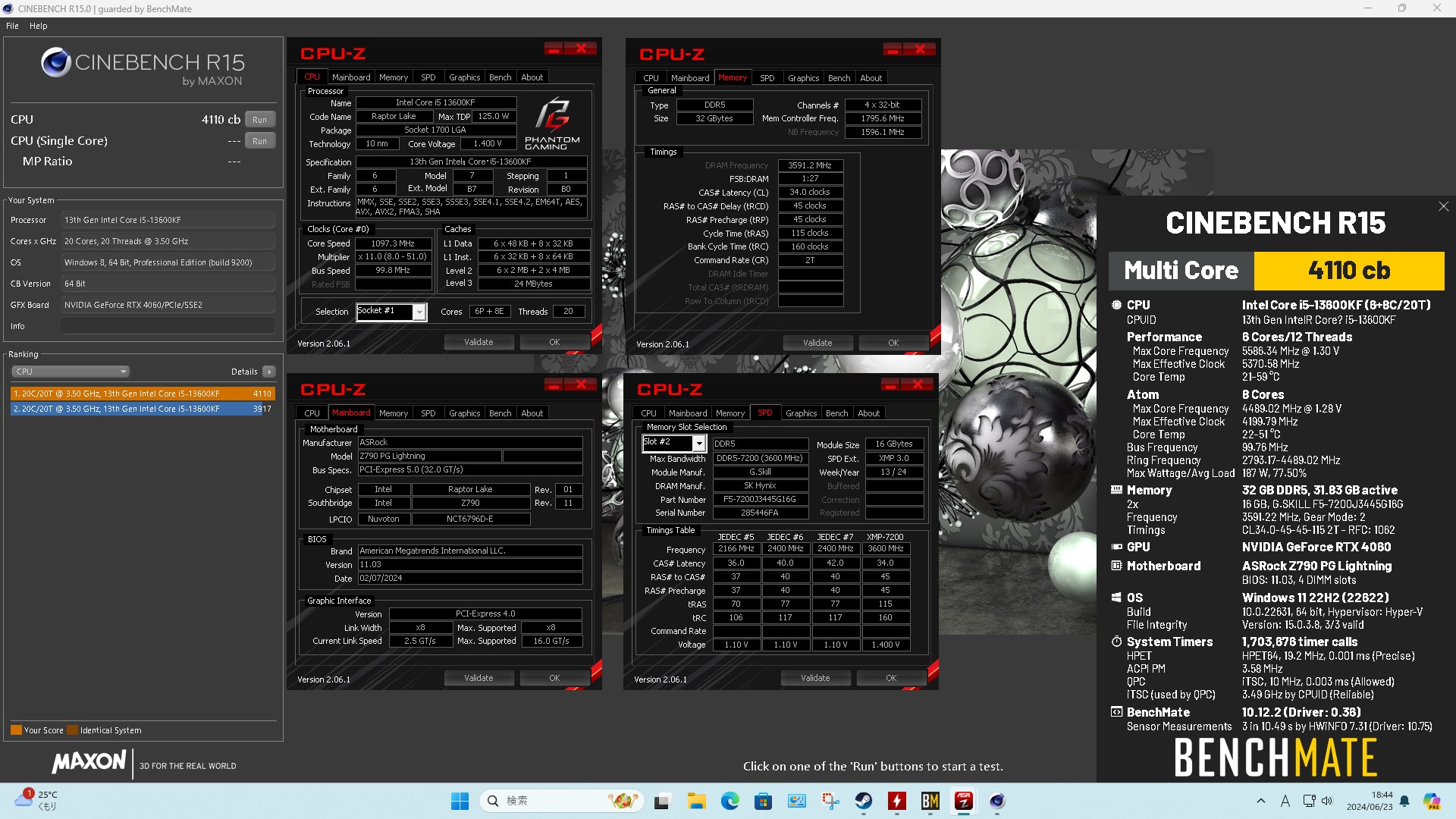The image size is (1456, 819).
Task: Open About tab in Mainboard window
Action: click(532, 413)
